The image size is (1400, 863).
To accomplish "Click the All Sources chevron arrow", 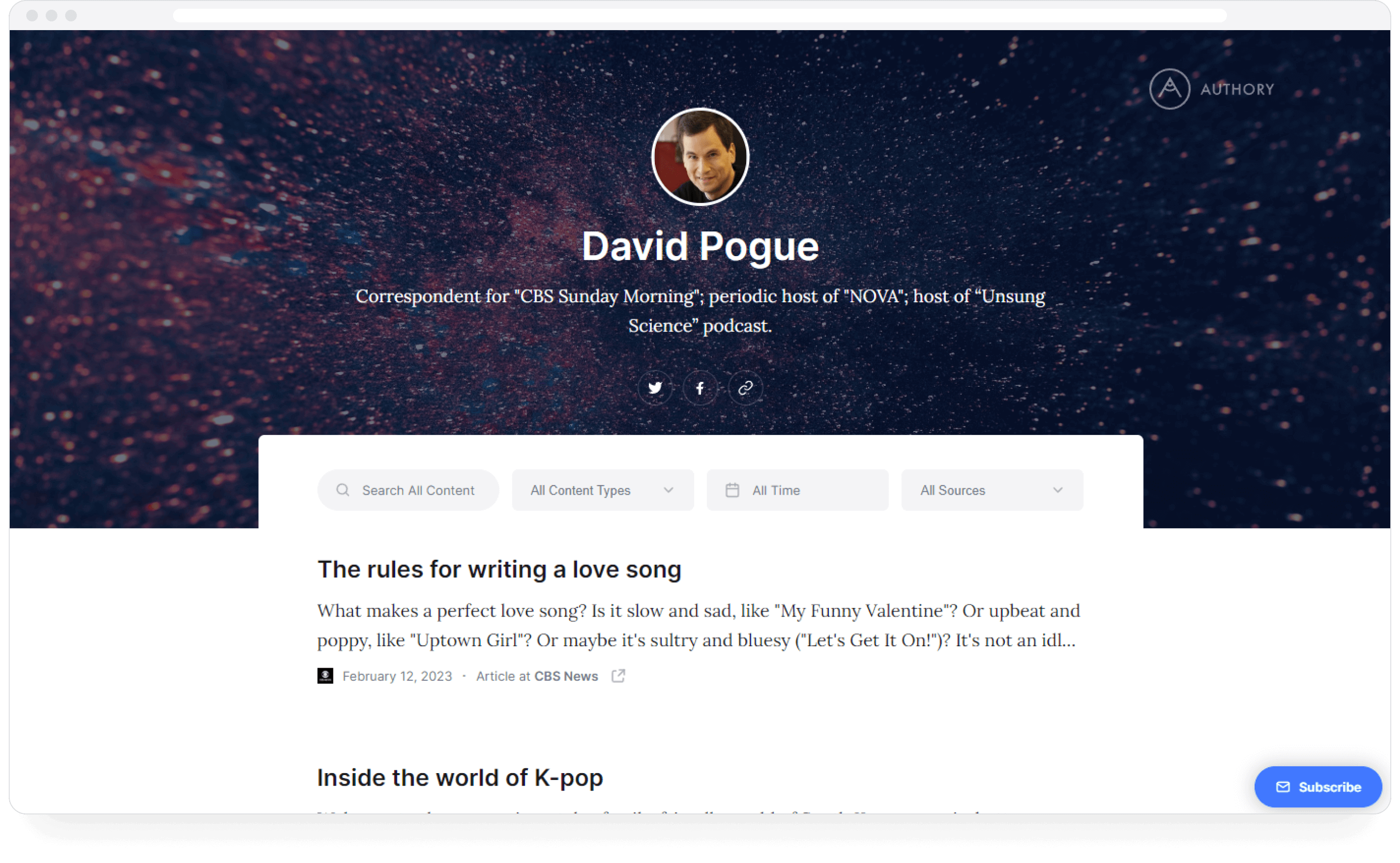I will pyautogui.click(x=1057, y=490).
